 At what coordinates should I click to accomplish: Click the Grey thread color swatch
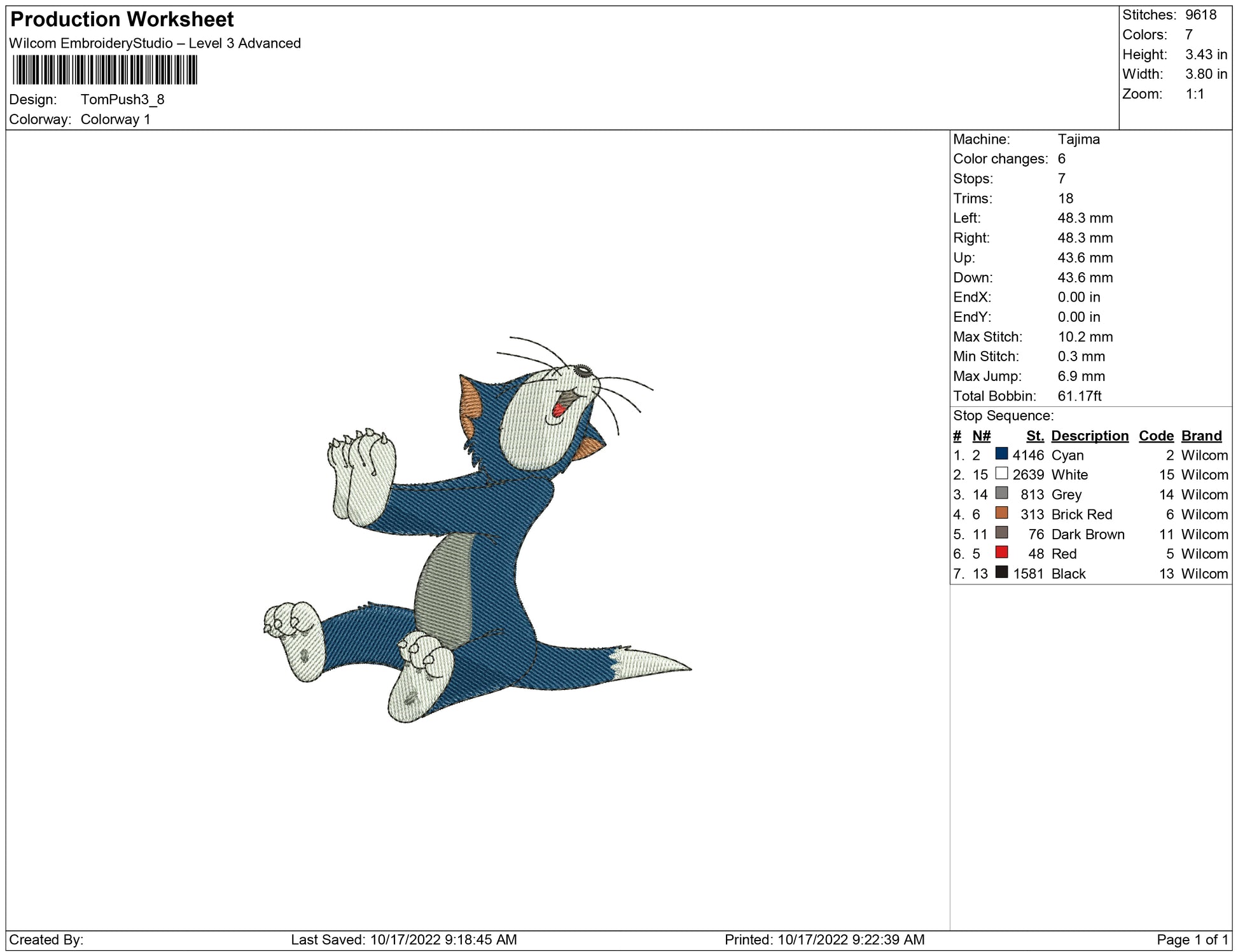[1001, 493]
